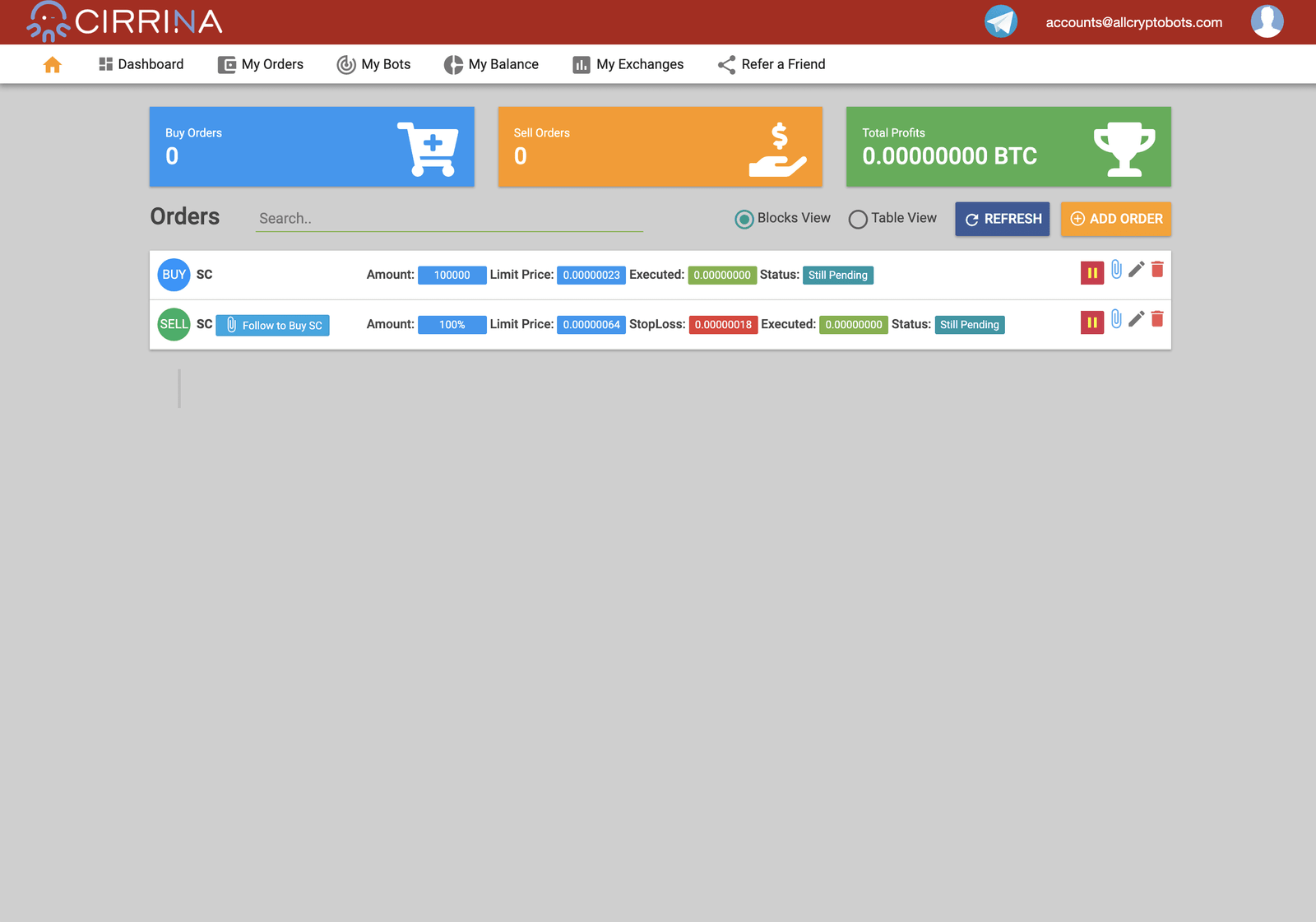This screenshot has width=1316, height=922.
Task: Select the Blocks View radio button
Action: (744, 219)
